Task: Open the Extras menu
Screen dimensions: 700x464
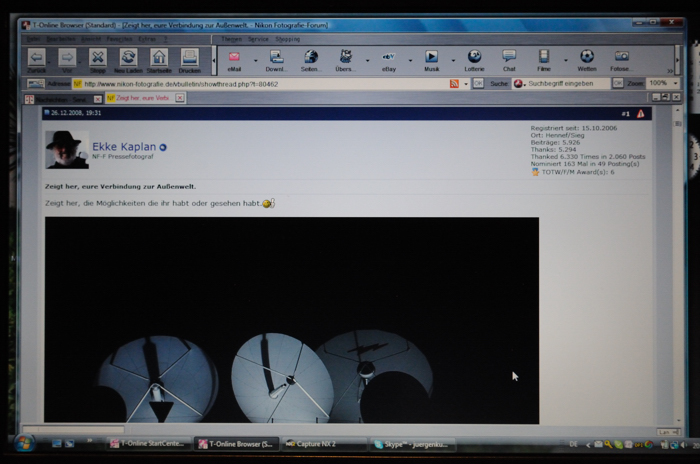Action: coord(147,39)
